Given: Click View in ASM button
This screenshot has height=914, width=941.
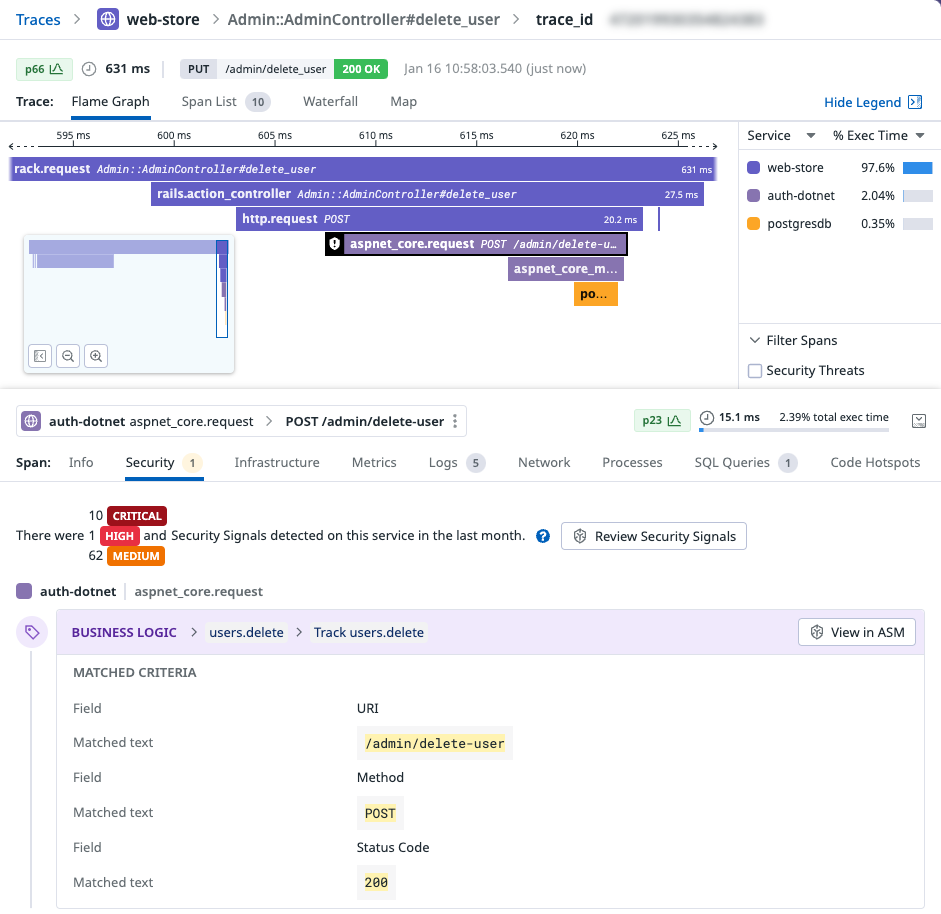Looking at the screenshot, I should (856, 632).
